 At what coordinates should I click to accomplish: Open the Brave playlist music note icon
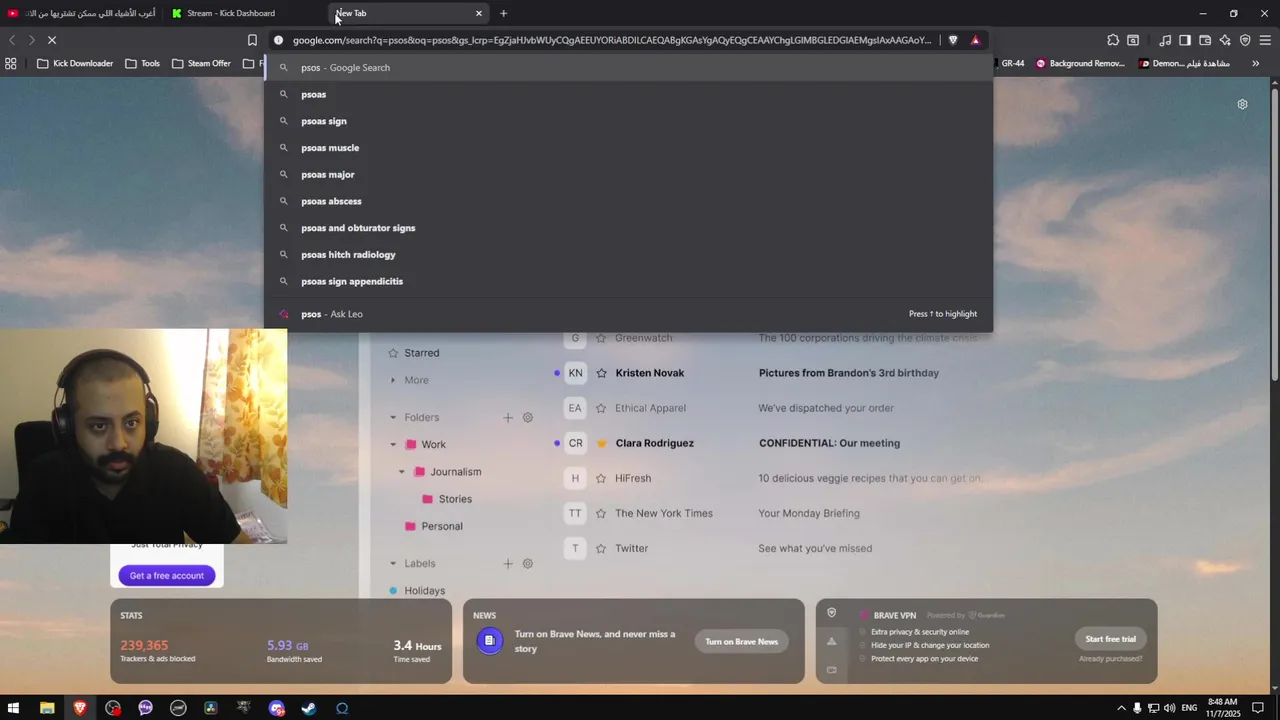pyautogui.click(x=1165, y=40)
